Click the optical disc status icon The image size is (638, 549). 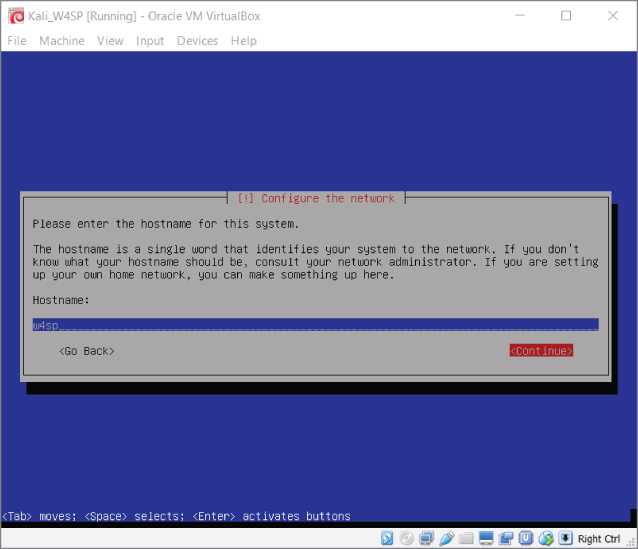coord(406,538)
